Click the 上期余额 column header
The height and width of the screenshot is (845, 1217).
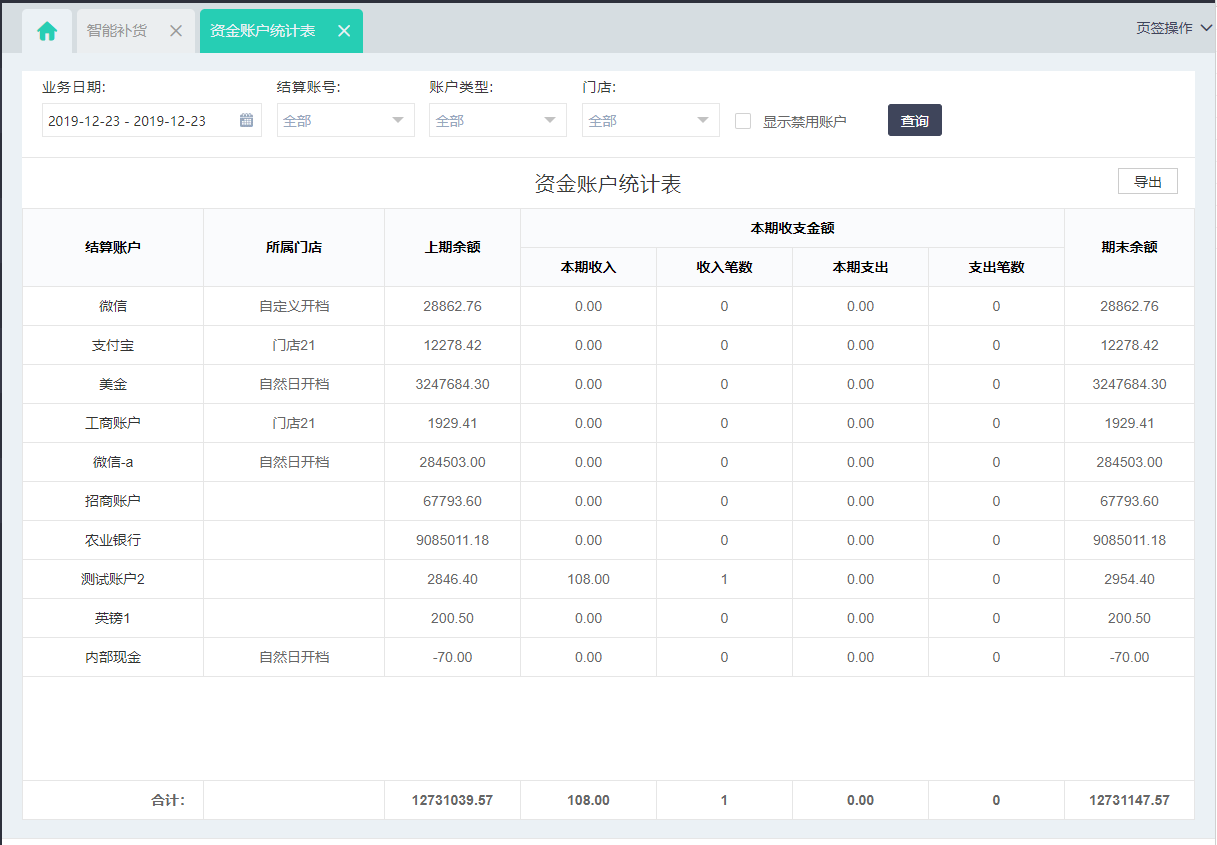(453, 247)
